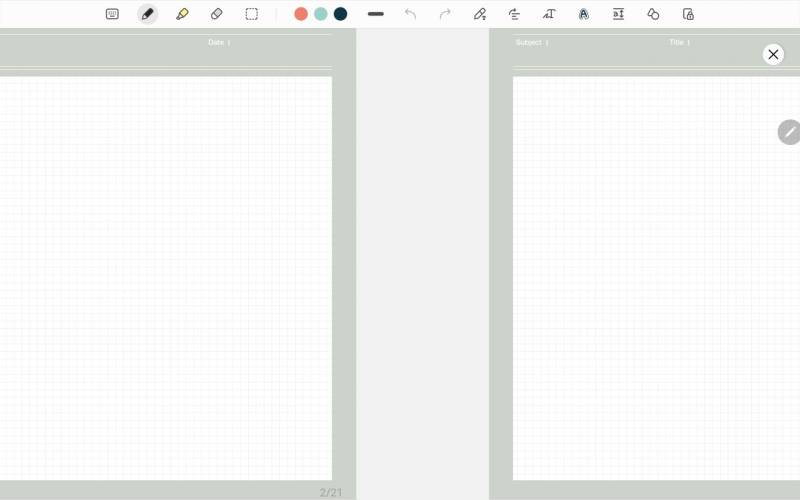This screenshot has width=800, height=500.
Task: Switch to keyboard text input tool
Action: click(x=112, y=14)
